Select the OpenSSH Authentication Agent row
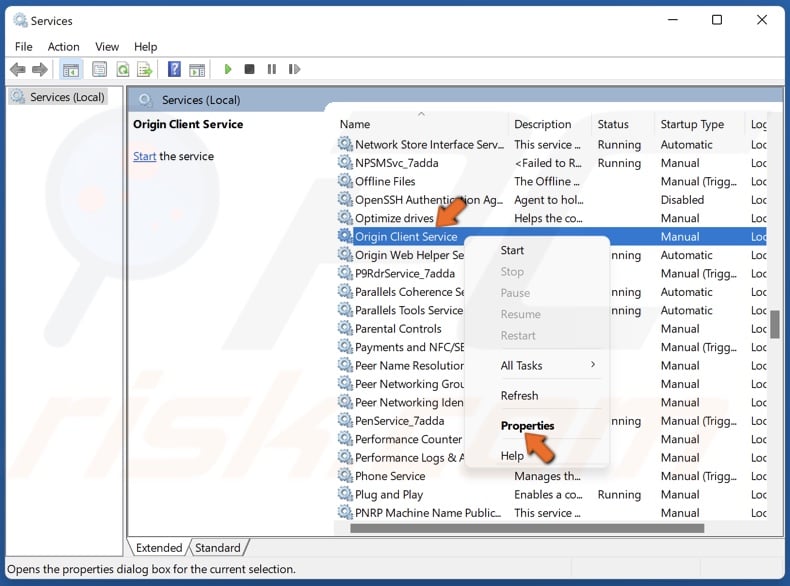Screen dimensions: 790x586 [551, 200]
